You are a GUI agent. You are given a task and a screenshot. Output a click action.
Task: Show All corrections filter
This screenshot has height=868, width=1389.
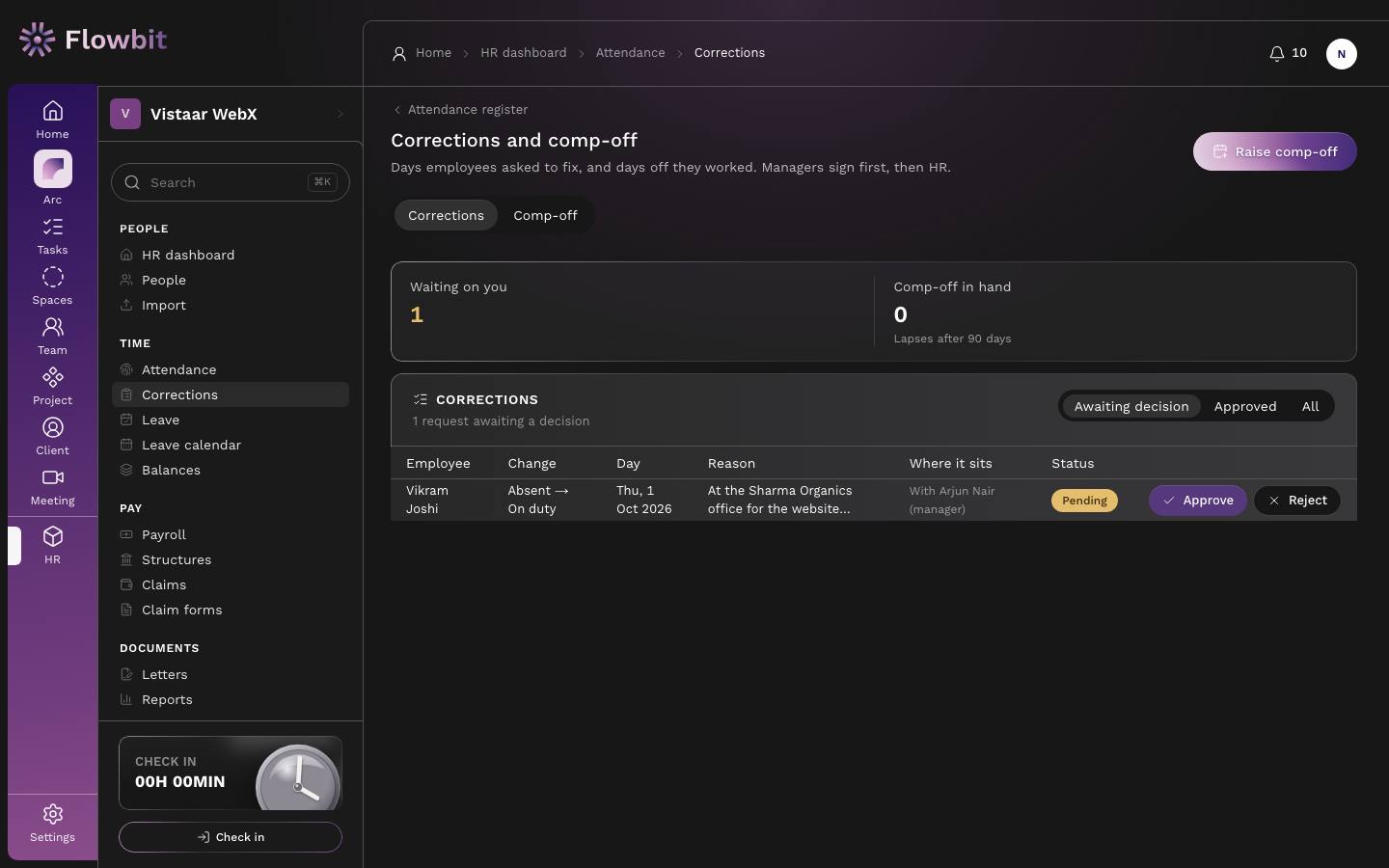coord(1310,406)
